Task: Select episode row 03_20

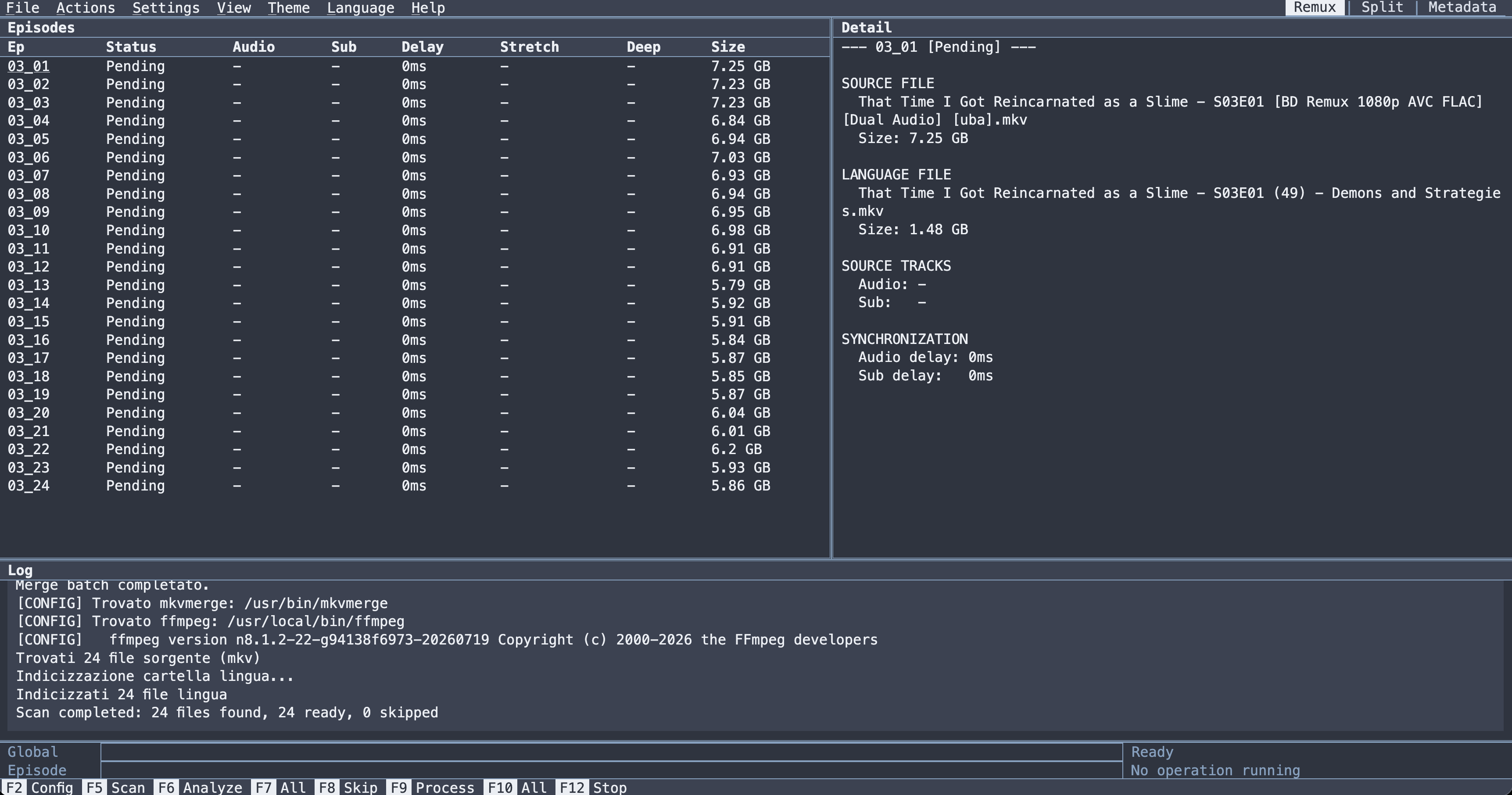Action: (414, 413)
